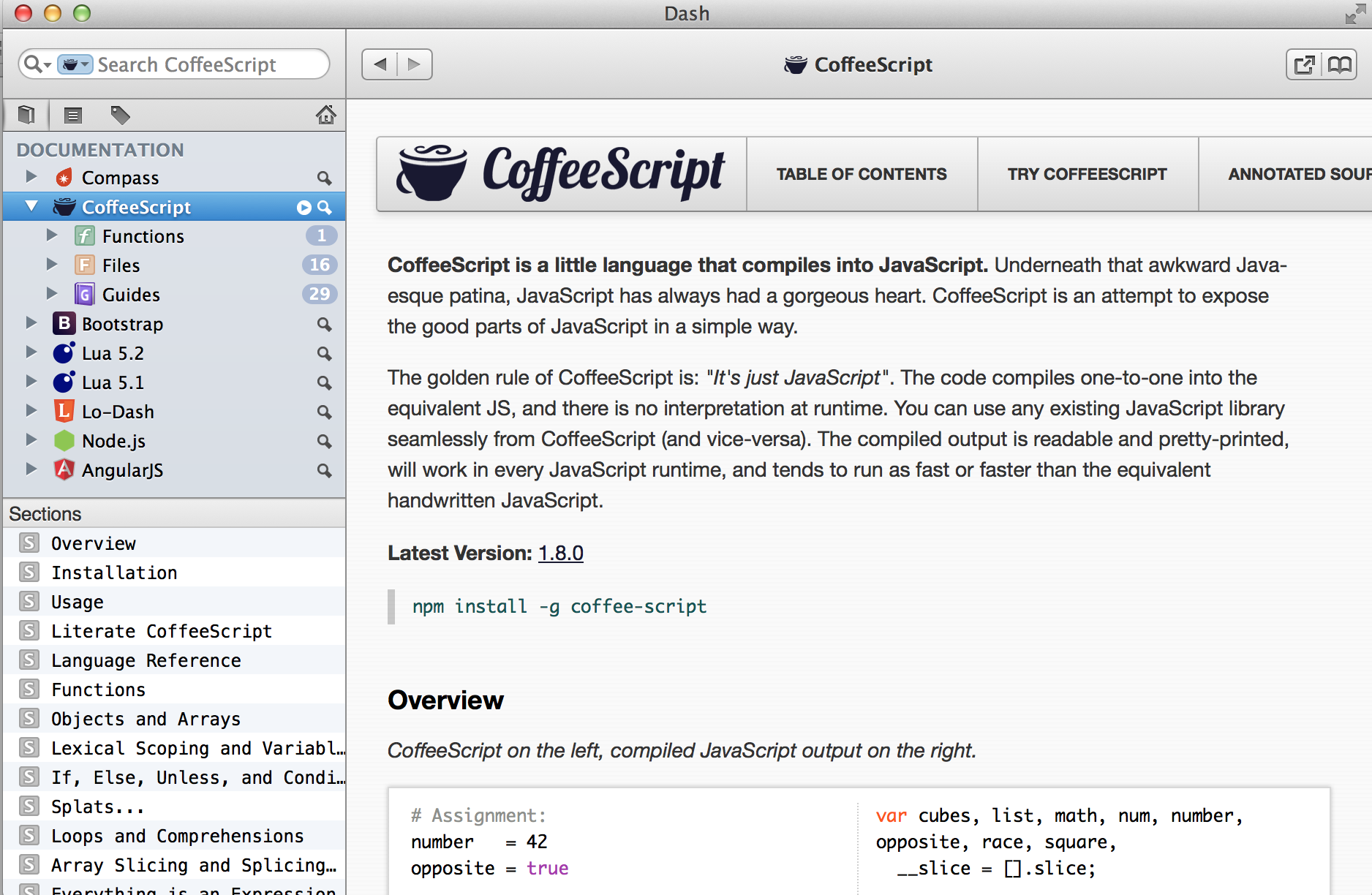Click the home icon in sidebar
This screenshot has height=895, width=1372.
[x=325, y=115]
